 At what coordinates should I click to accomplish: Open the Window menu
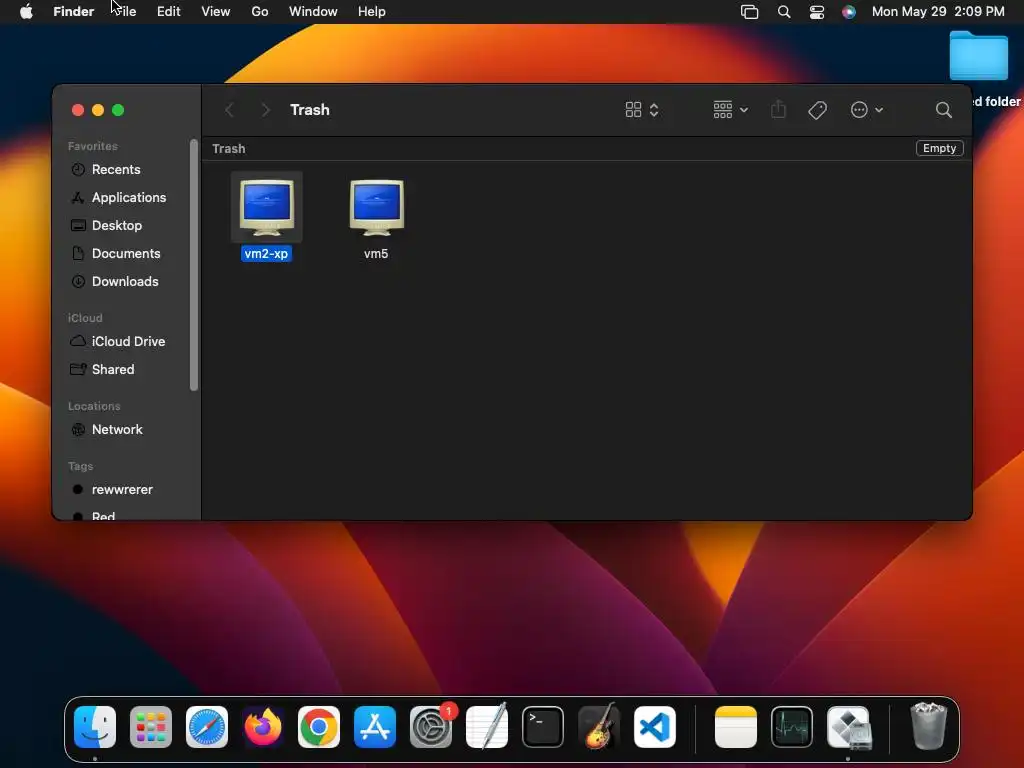(x=313, y=12)
